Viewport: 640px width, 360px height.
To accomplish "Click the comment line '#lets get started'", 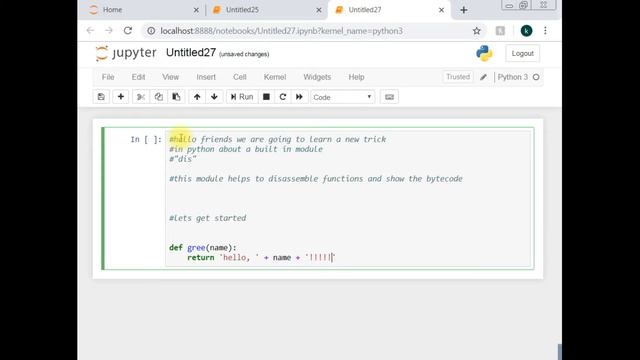I will point(207,218).
